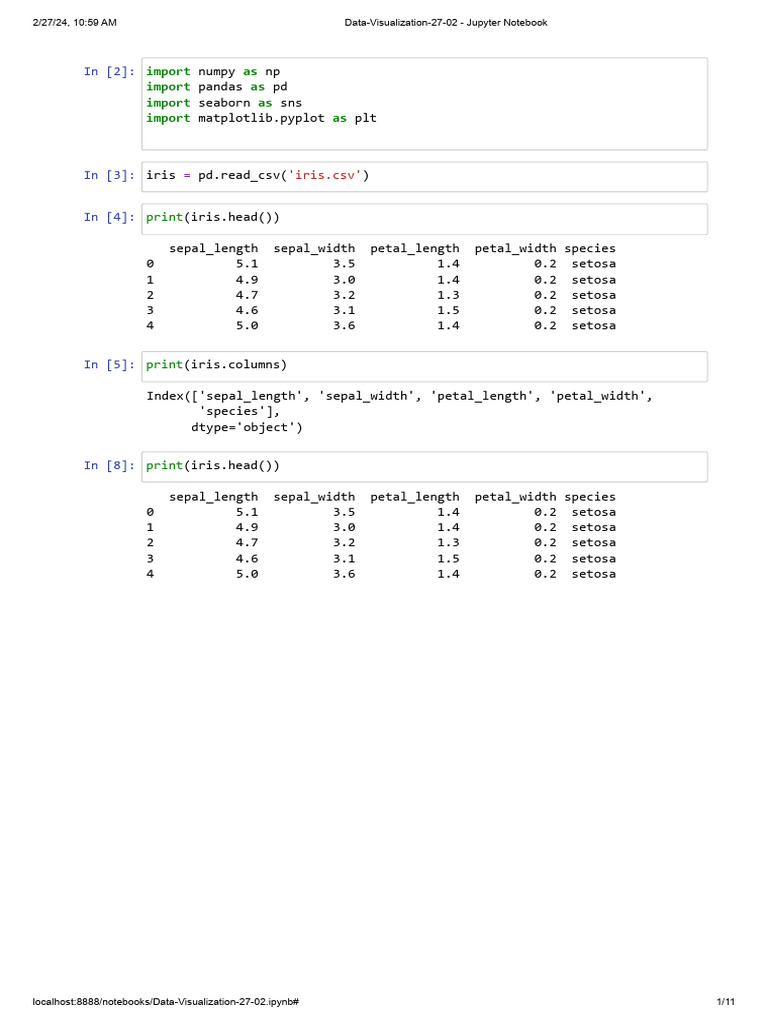Click species header in second output table
This screenshot has height=1024, width=768.
click(590, 497)
